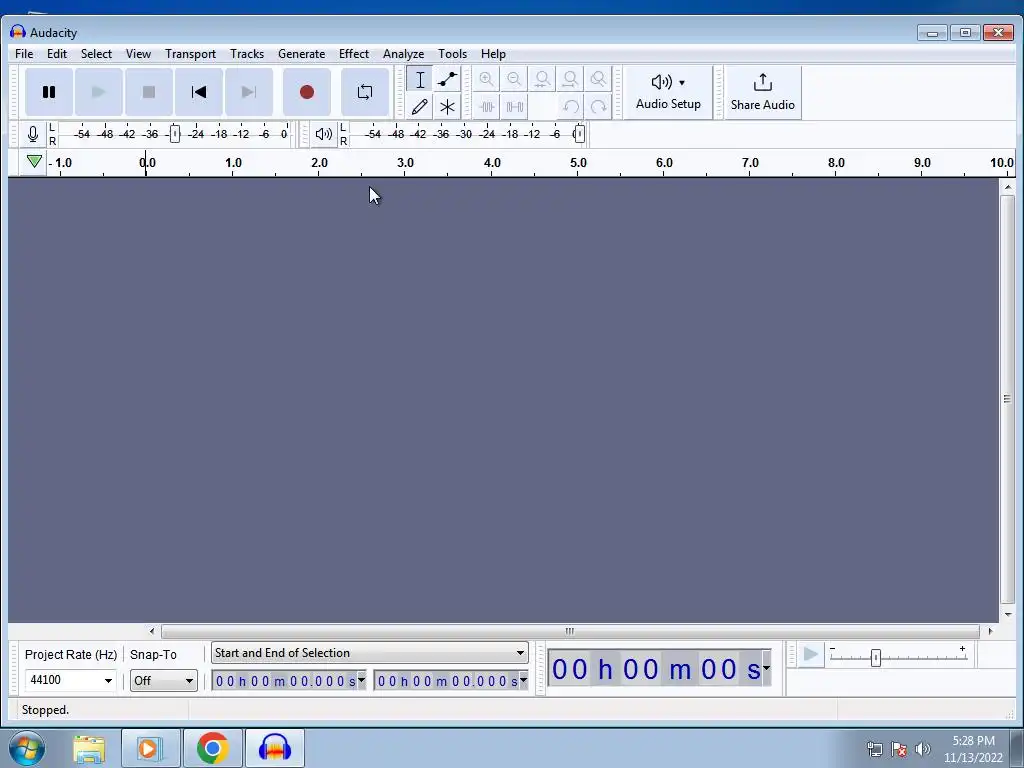The height and width of the screenshot is (768, 1024).
Task: Open the Generate menu
Action: 301,54
